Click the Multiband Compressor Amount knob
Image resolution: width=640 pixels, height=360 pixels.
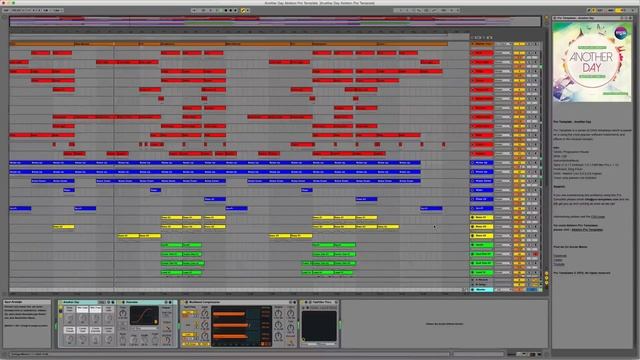pos(291,341)
